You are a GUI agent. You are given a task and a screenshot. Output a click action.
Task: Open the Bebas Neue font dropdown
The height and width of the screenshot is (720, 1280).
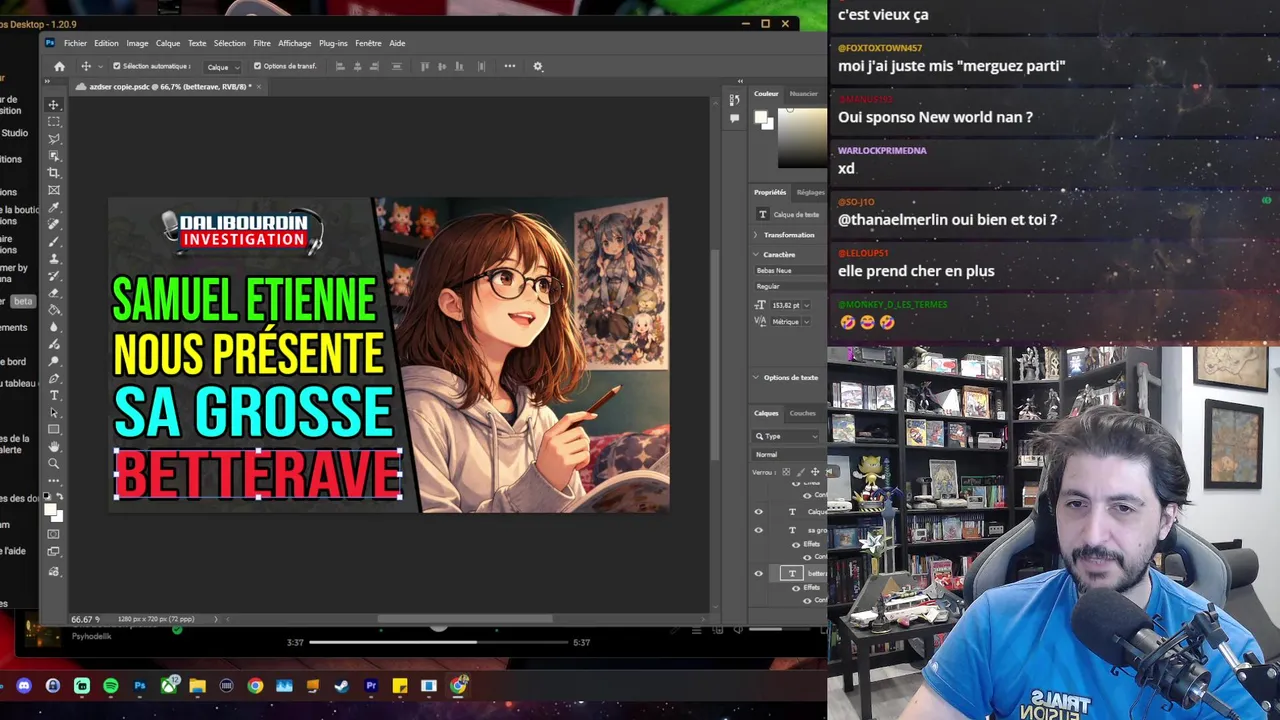(x=790, y=270)
